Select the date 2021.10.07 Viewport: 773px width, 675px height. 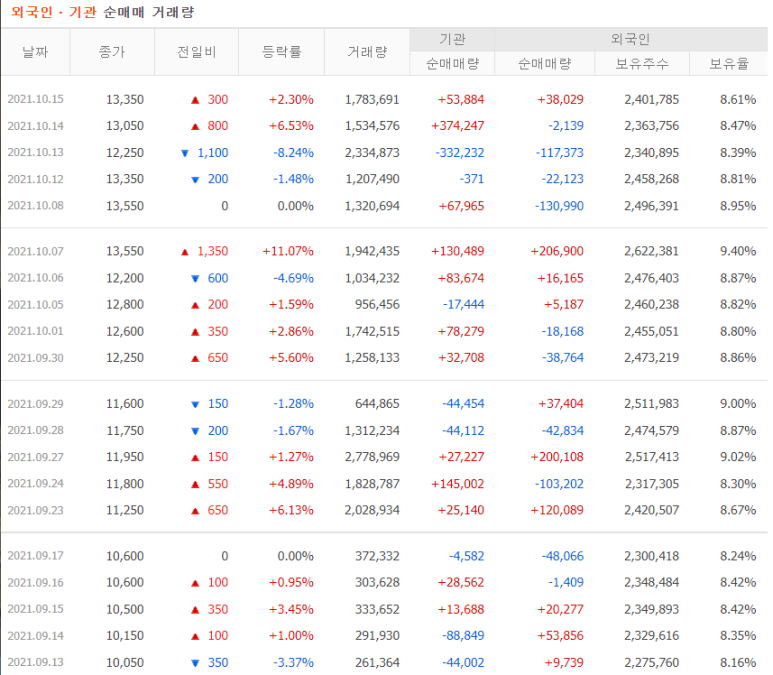coord(35,251)
